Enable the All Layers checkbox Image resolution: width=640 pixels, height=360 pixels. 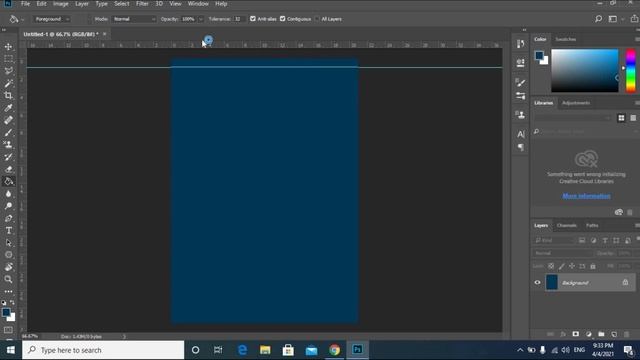[317, 19]
